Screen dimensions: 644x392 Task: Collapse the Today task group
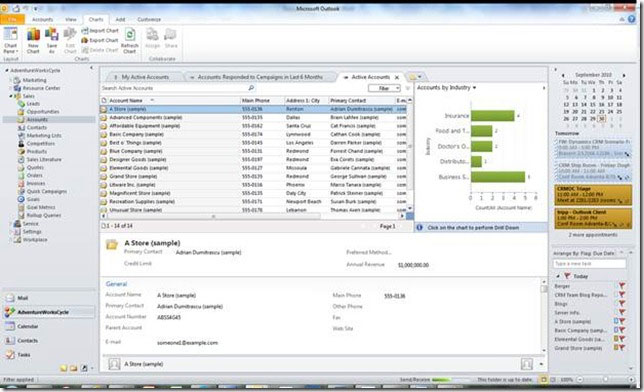558,276
